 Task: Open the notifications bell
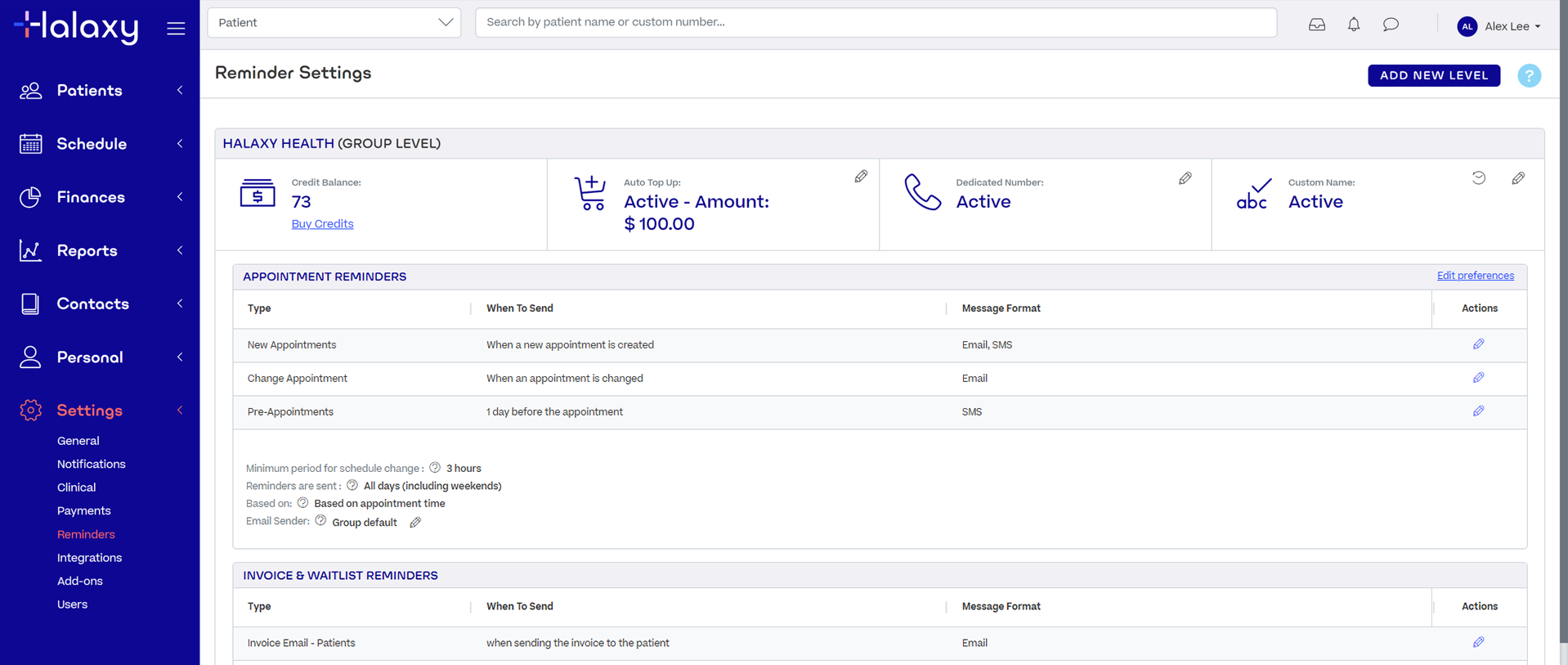1354,25
